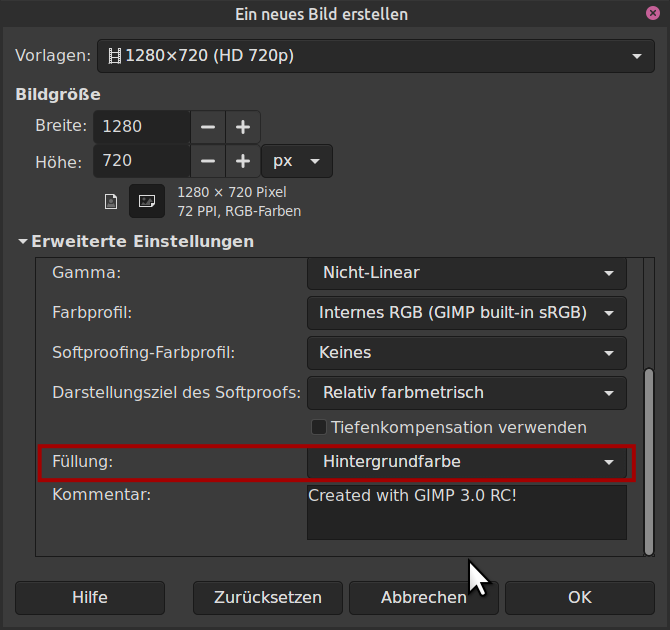Screen dimensions: 670x630
Task: Open the Füllung Hintergrundfarbe dropdown
Action: (467, 462)
